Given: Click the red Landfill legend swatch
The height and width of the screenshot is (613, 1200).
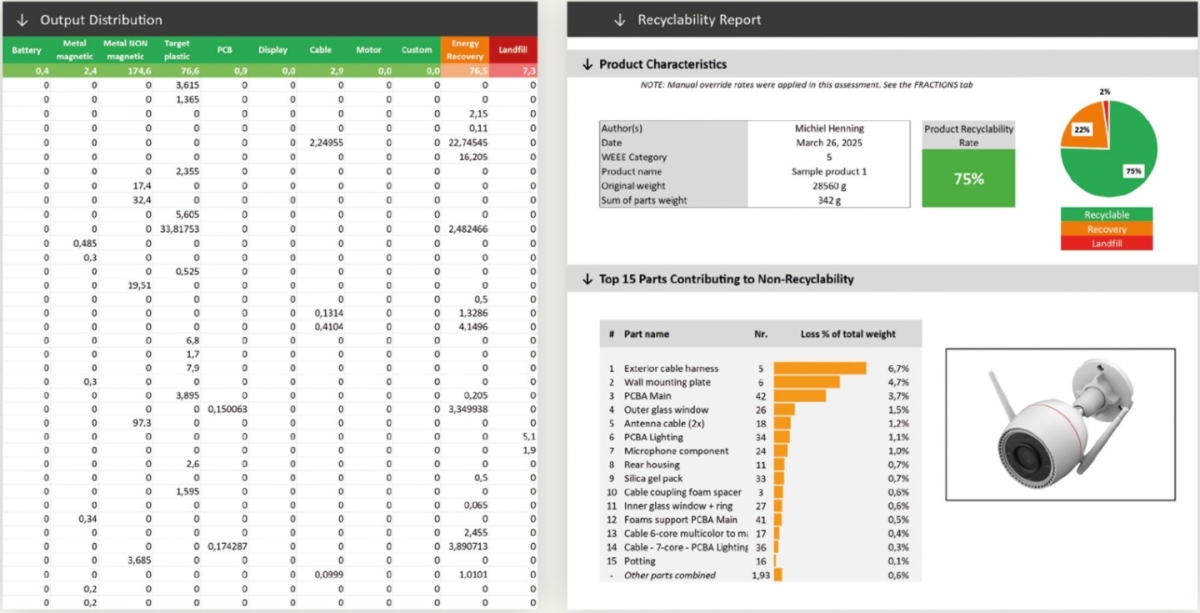Looking at the screenshot, I should coord(1106,243).
